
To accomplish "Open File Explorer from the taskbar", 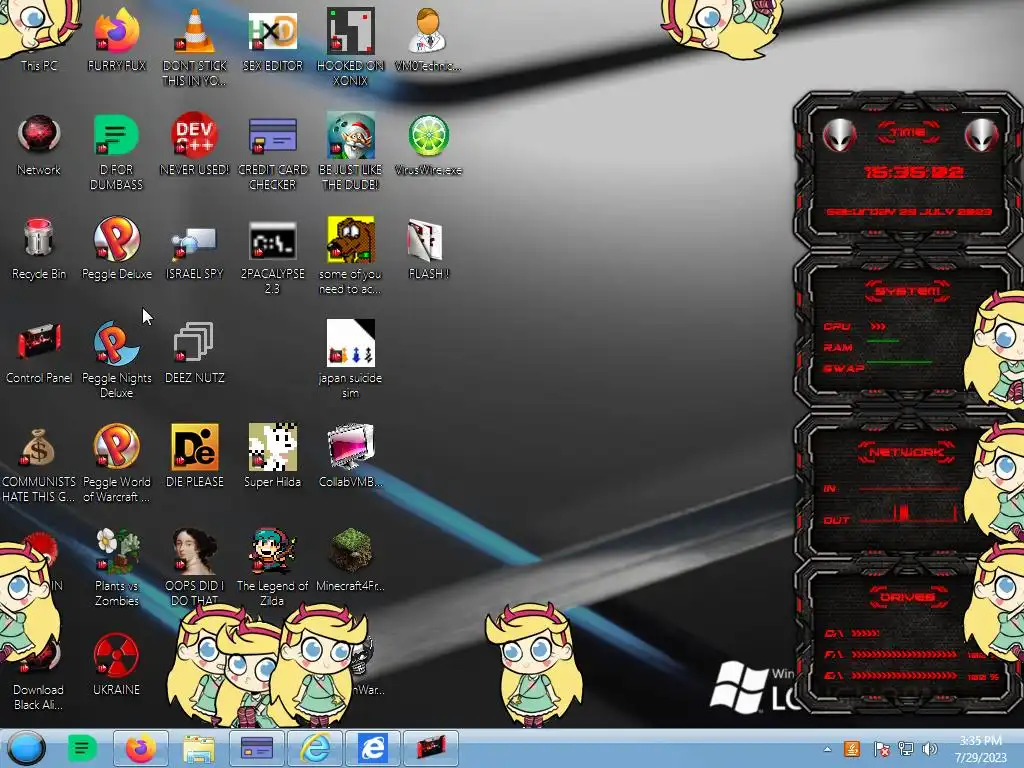I will 199,748.
